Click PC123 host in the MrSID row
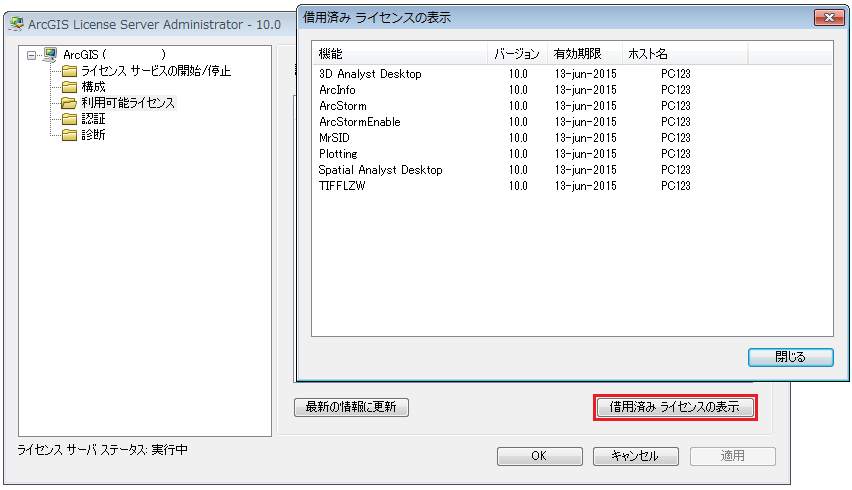 (x=675, y=138)
